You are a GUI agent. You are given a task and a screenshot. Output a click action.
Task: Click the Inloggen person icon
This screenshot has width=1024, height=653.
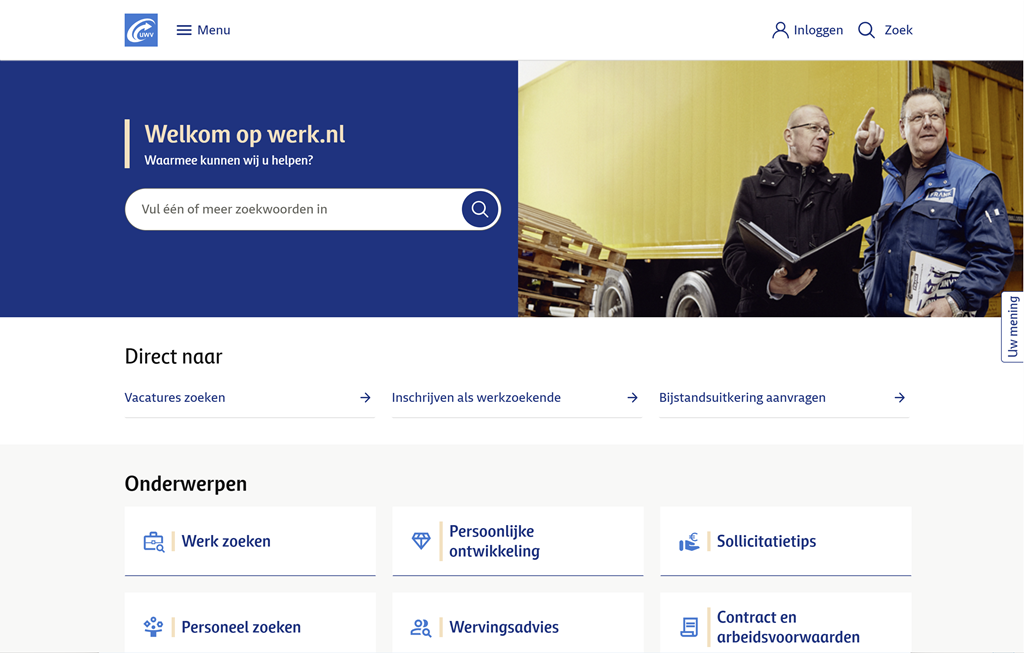click(x=780, y=30)
